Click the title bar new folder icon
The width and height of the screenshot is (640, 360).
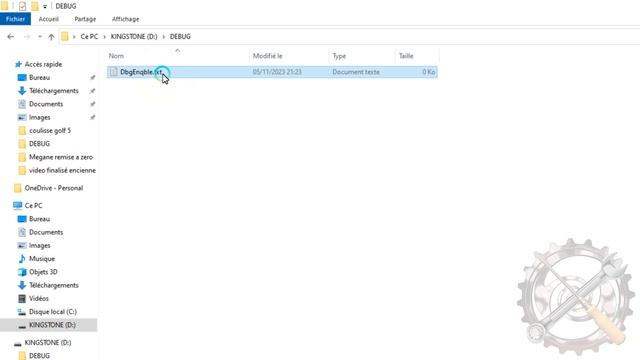point(35,6)
